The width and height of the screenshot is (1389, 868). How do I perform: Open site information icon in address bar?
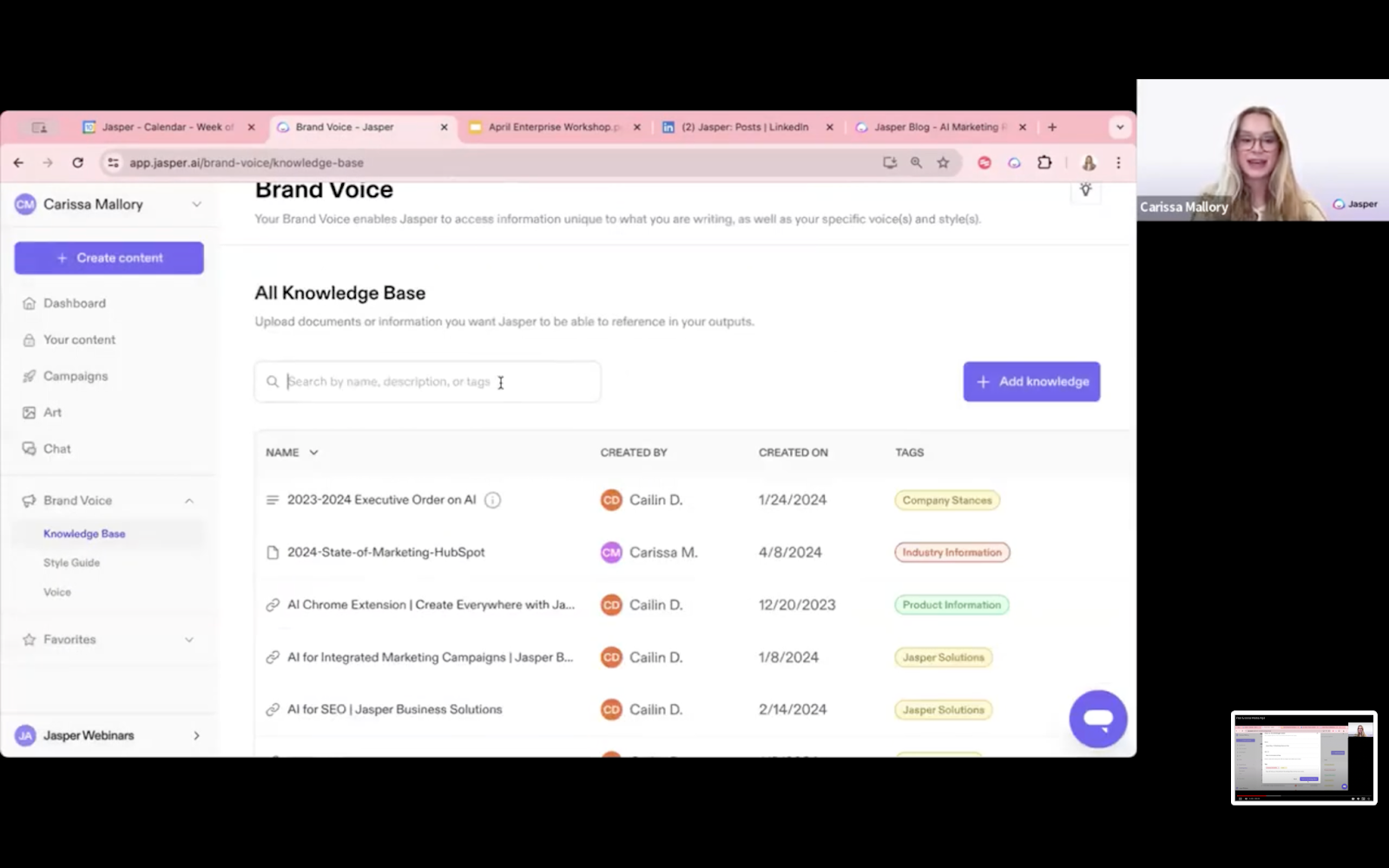(113, 162)
